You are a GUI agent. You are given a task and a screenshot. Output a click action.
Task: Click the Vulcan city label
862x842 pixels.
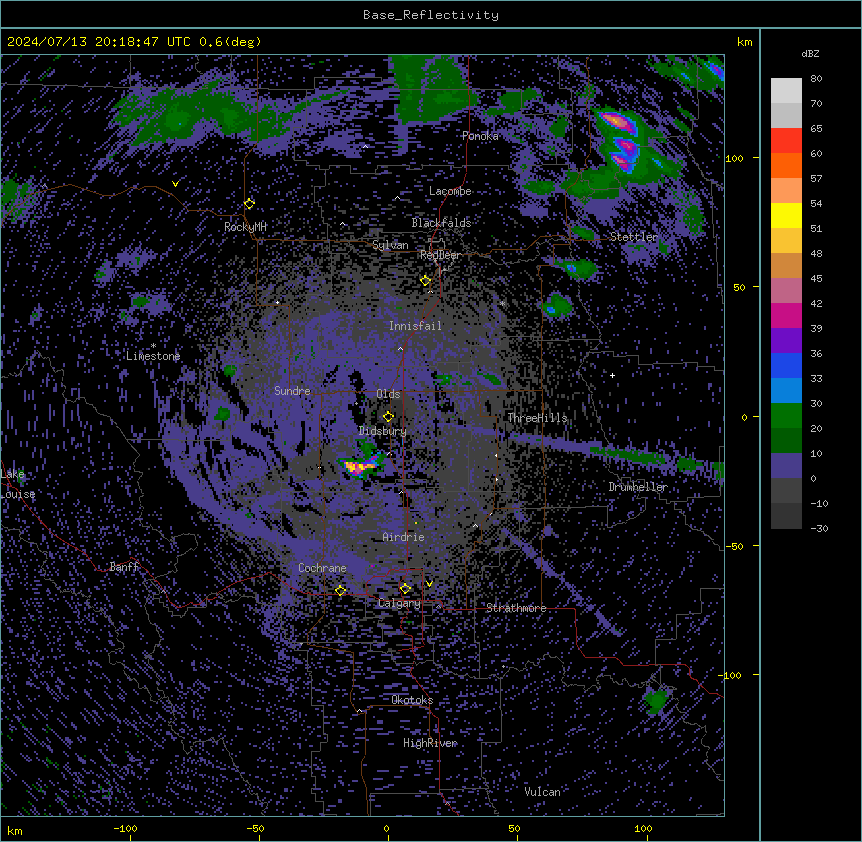[x=542, y=792]
